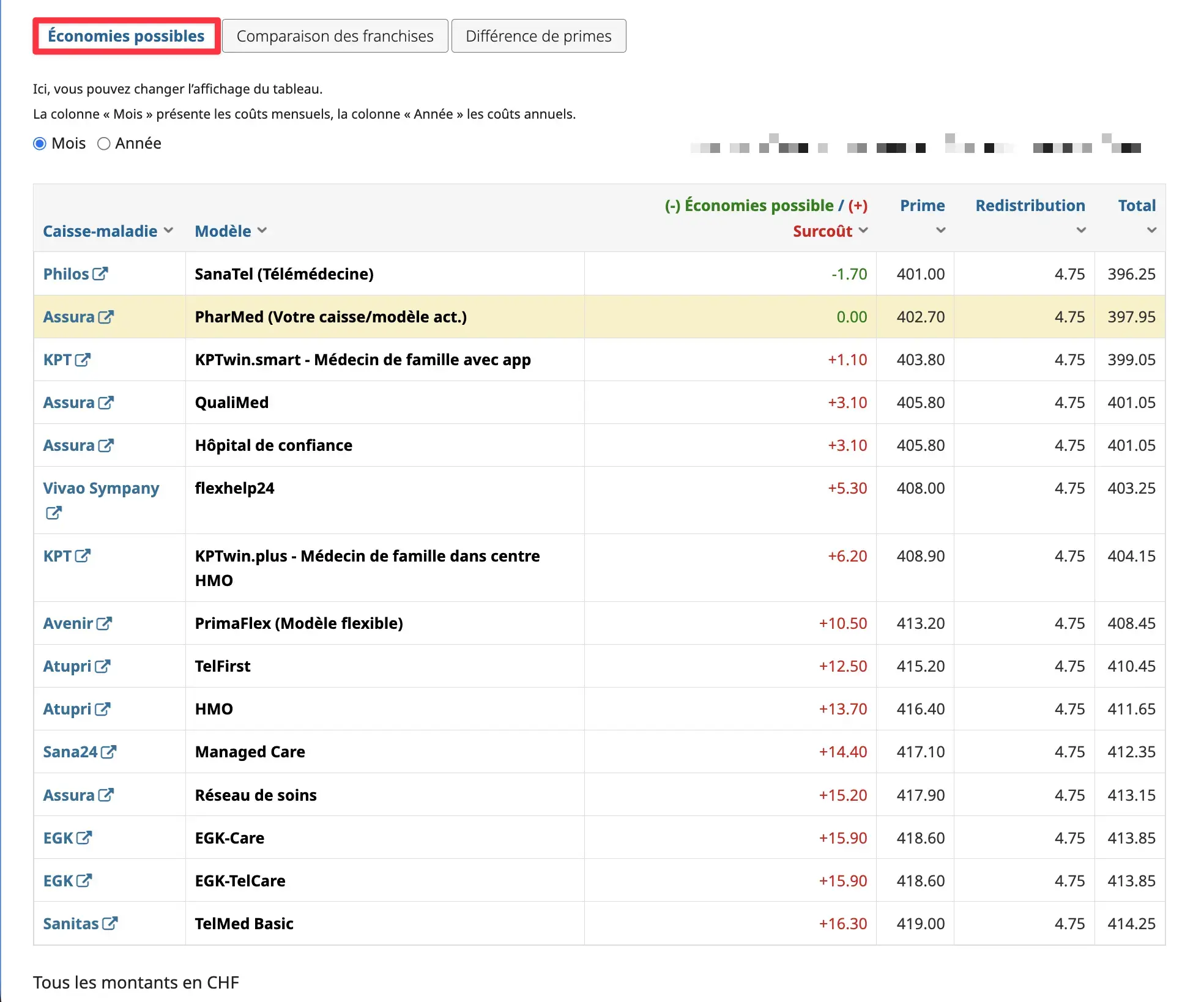Open the Philos insurer link
This screenshot has height=1002, width=1204.
tap(66, 273)
